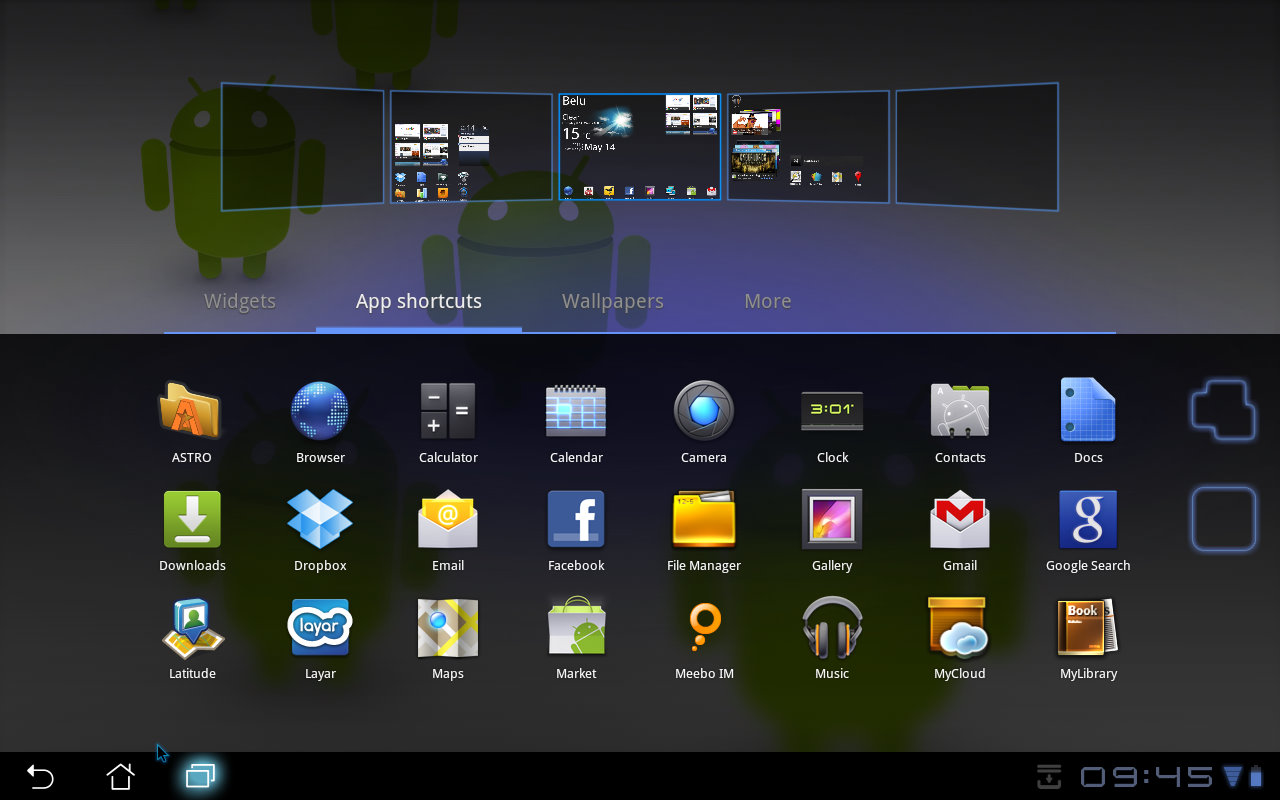
Task: Choose the center home screen showing May 14
Action: [640, 147]
